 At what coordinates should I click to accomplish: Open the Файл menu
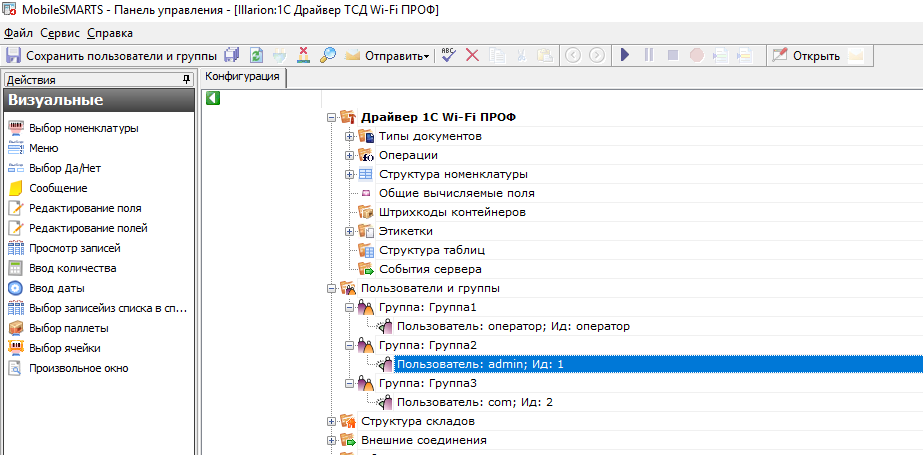coord(19,33)
